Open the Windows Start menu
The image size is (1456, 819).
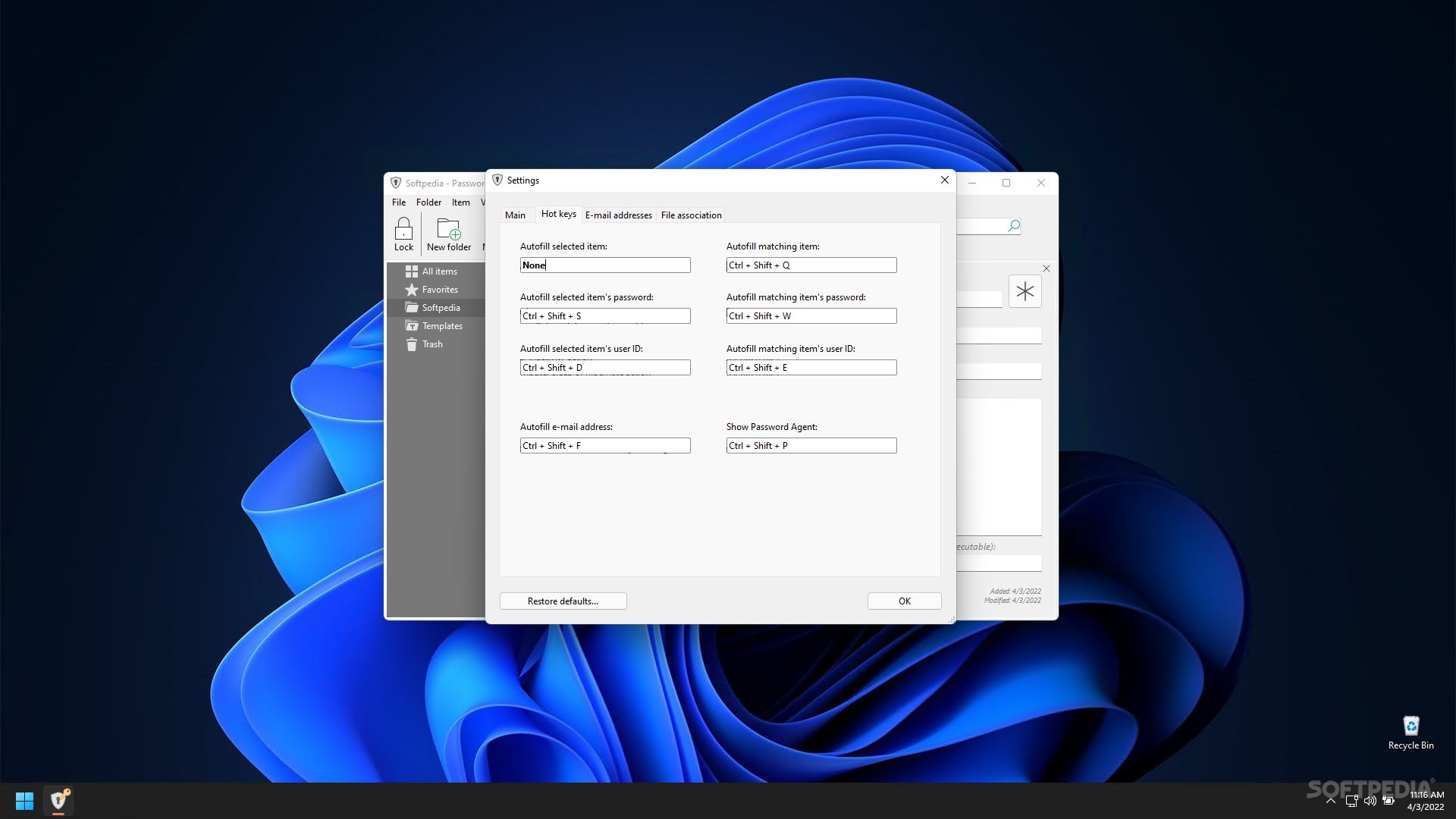(x=24, y=801)
